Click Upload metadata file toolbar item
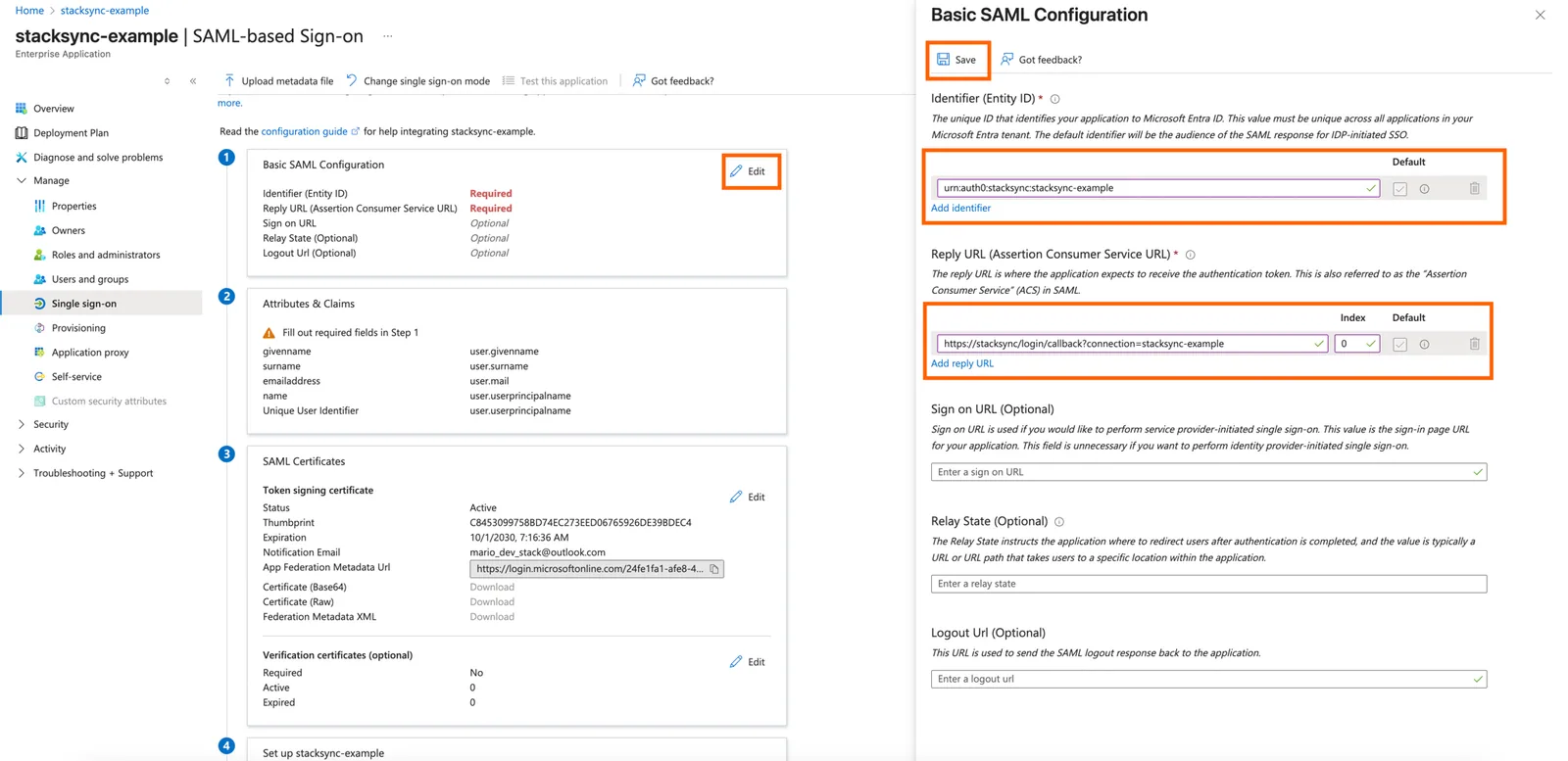The height and width of the screenshot is (761, 1568). pyautogui.click(x=278, y=81)
